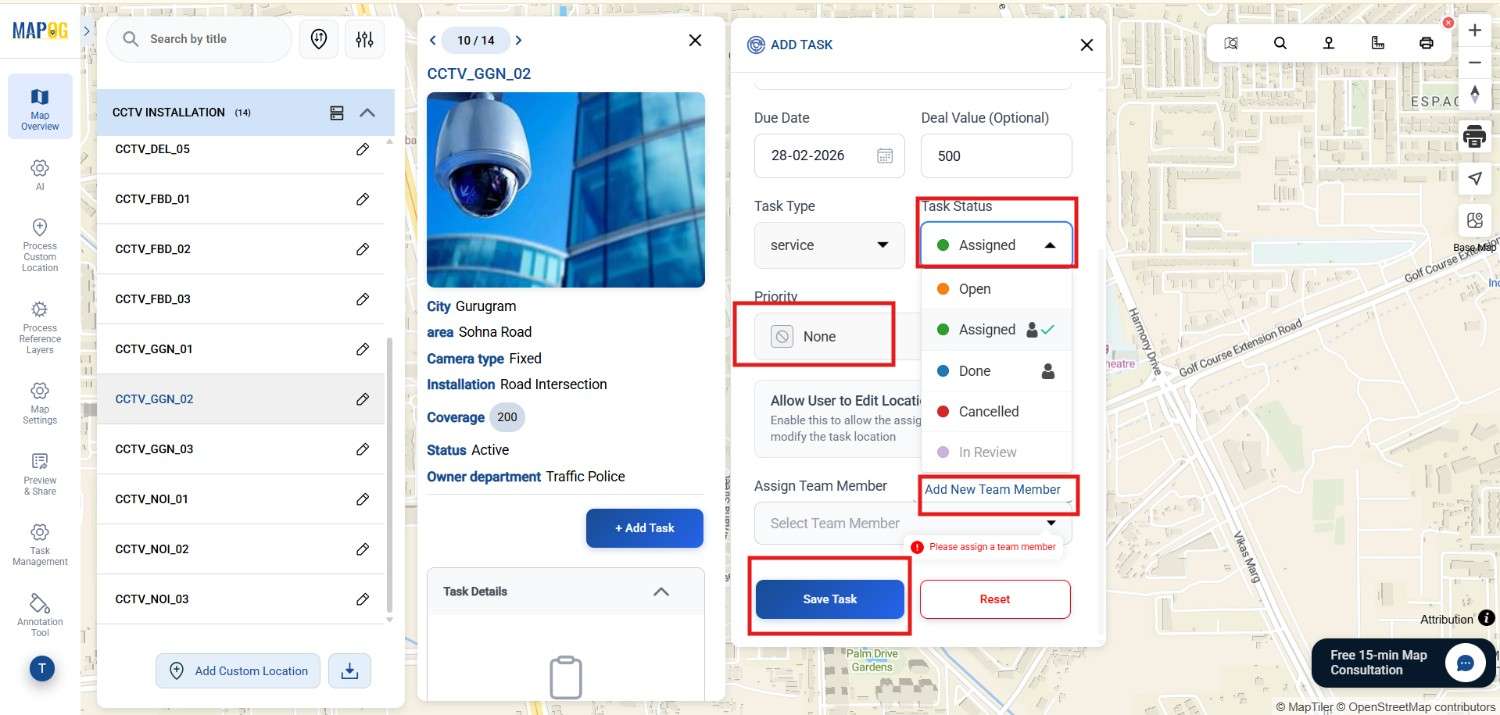Select Done from the Task Status options

coord(972,370)
